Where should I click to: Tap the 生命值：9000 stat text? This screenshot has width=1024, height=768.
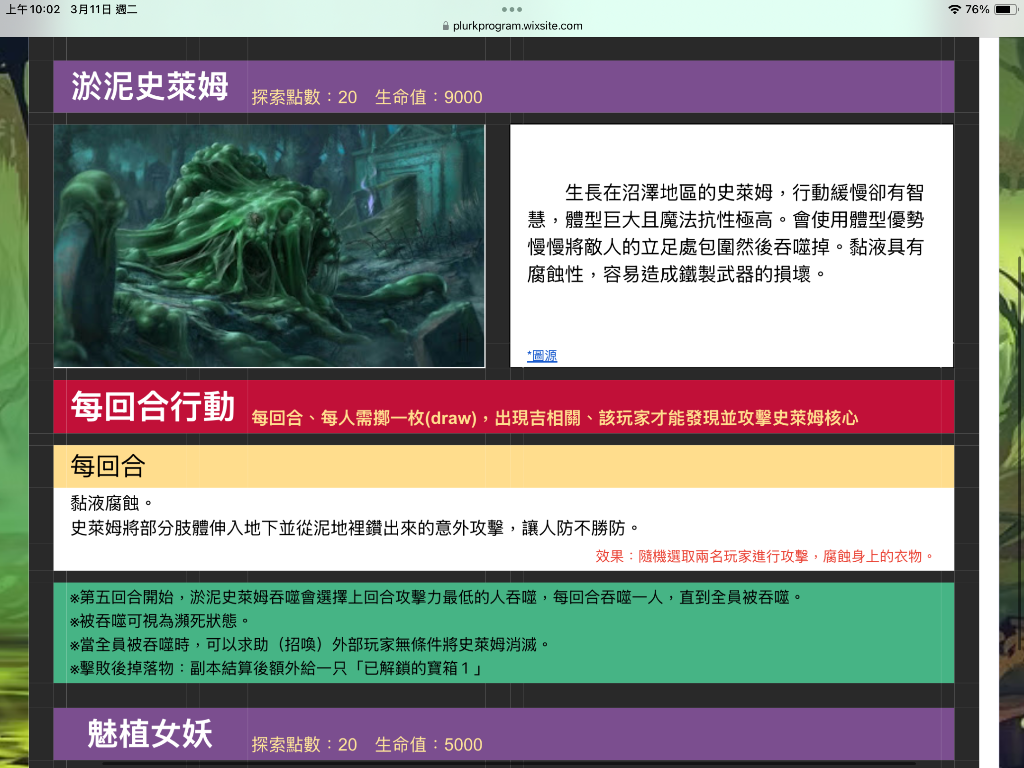428,97
